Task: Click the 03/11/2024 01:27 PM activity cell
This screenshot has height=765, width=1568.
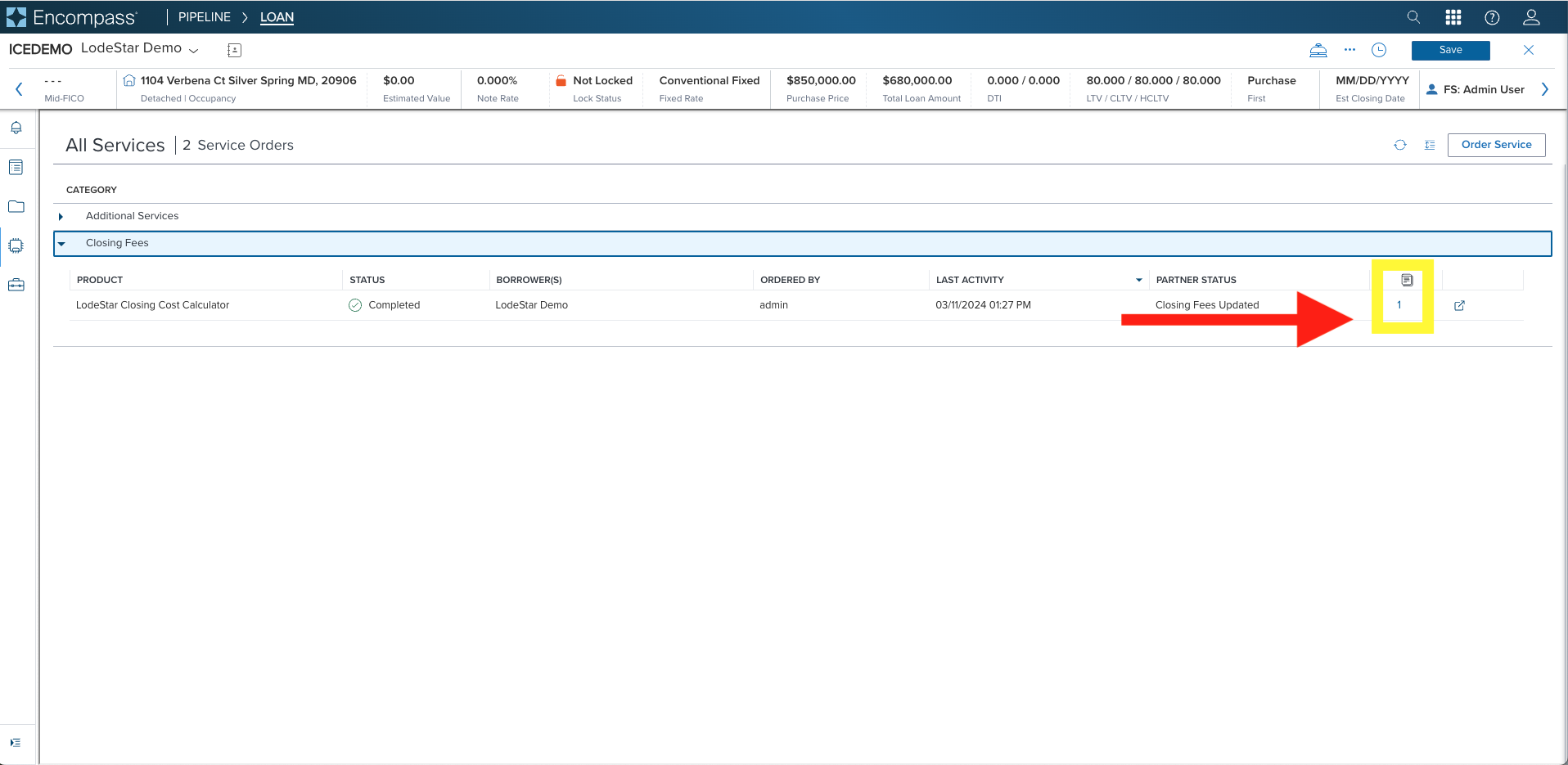Action: point(983,305)
